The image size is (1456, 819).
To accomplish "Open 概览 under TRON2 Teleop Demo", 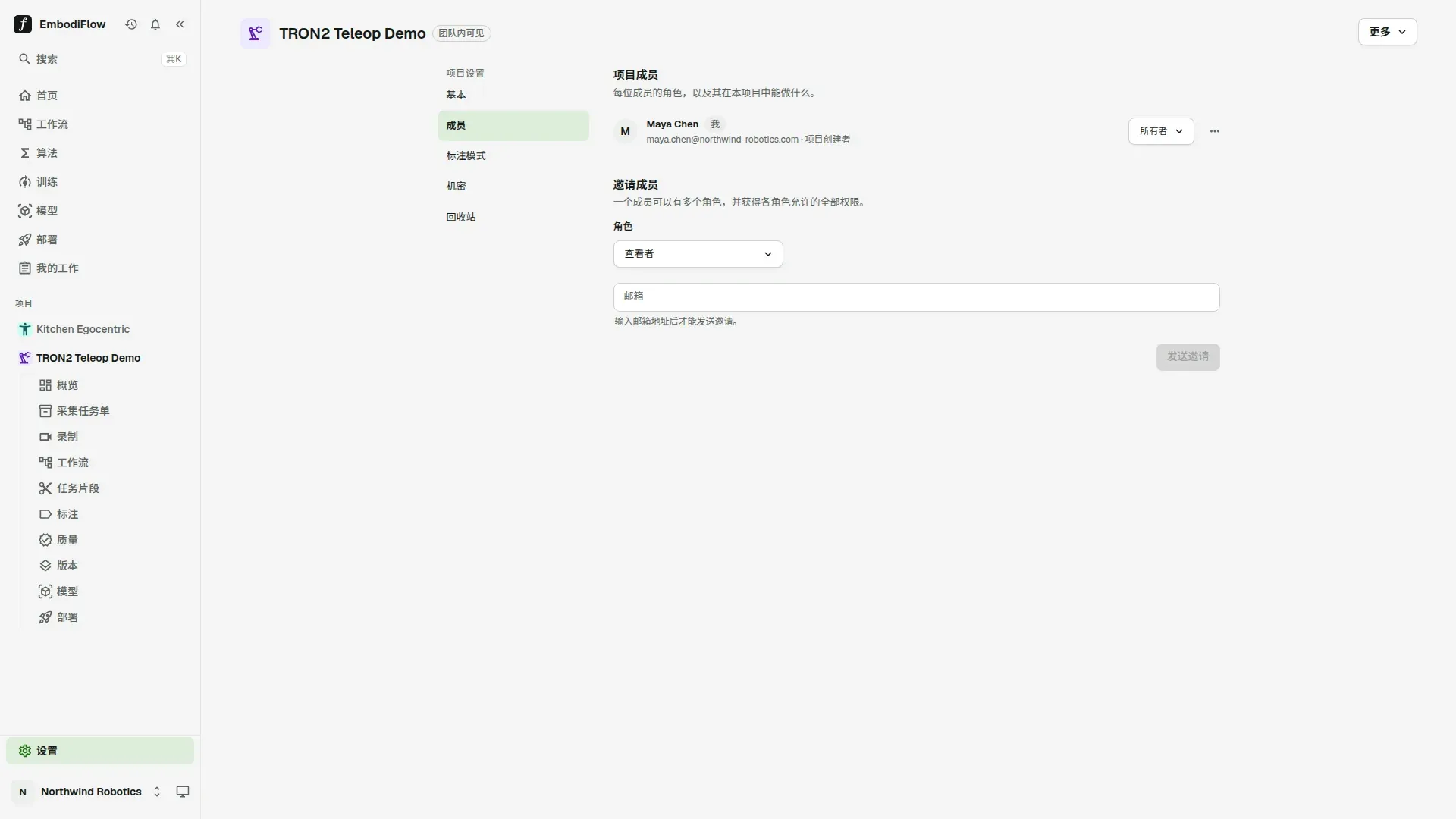I will (110, 385).
